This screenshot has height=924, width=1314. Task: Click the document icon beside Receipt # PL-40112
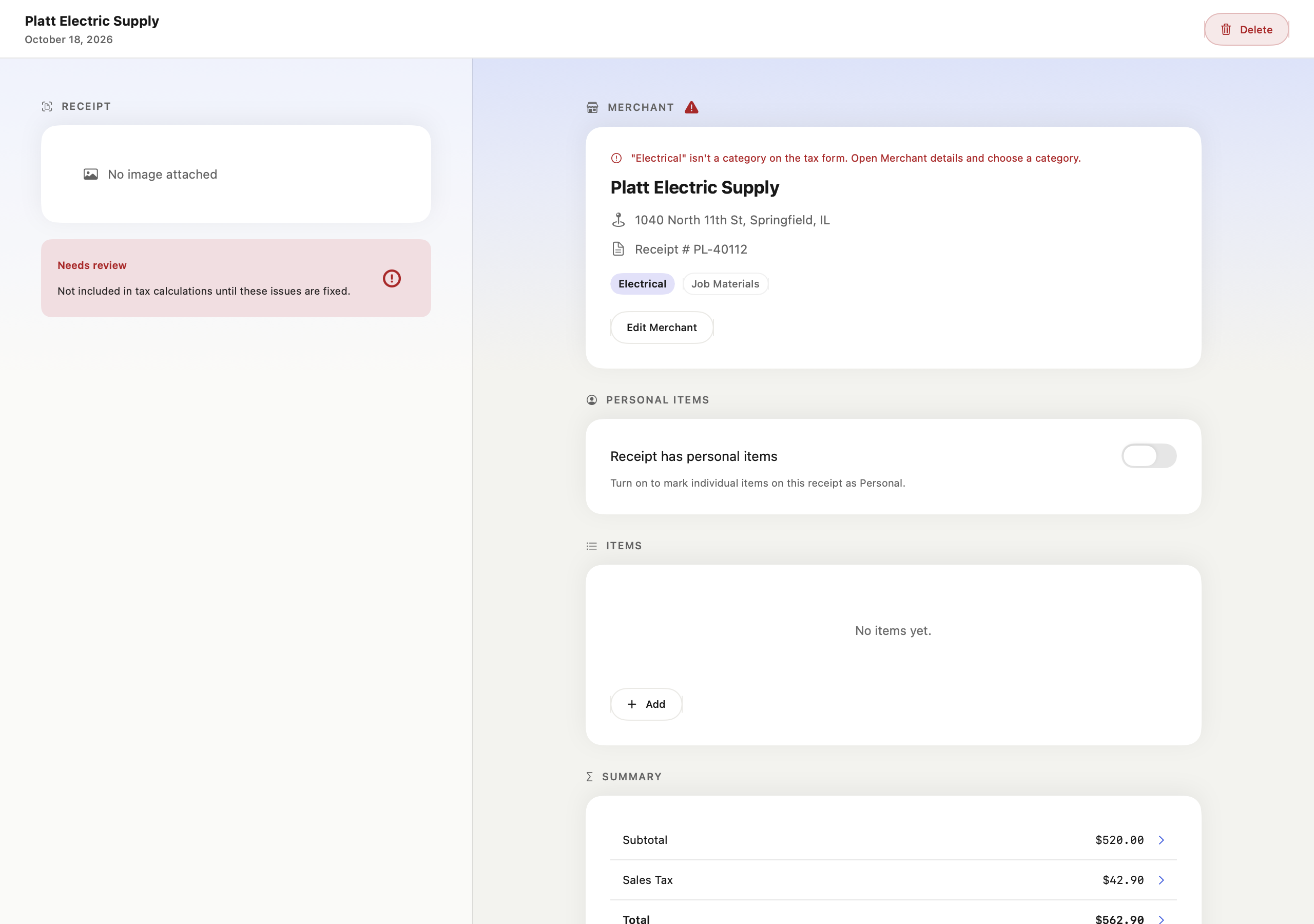click(x=618, y=249)
